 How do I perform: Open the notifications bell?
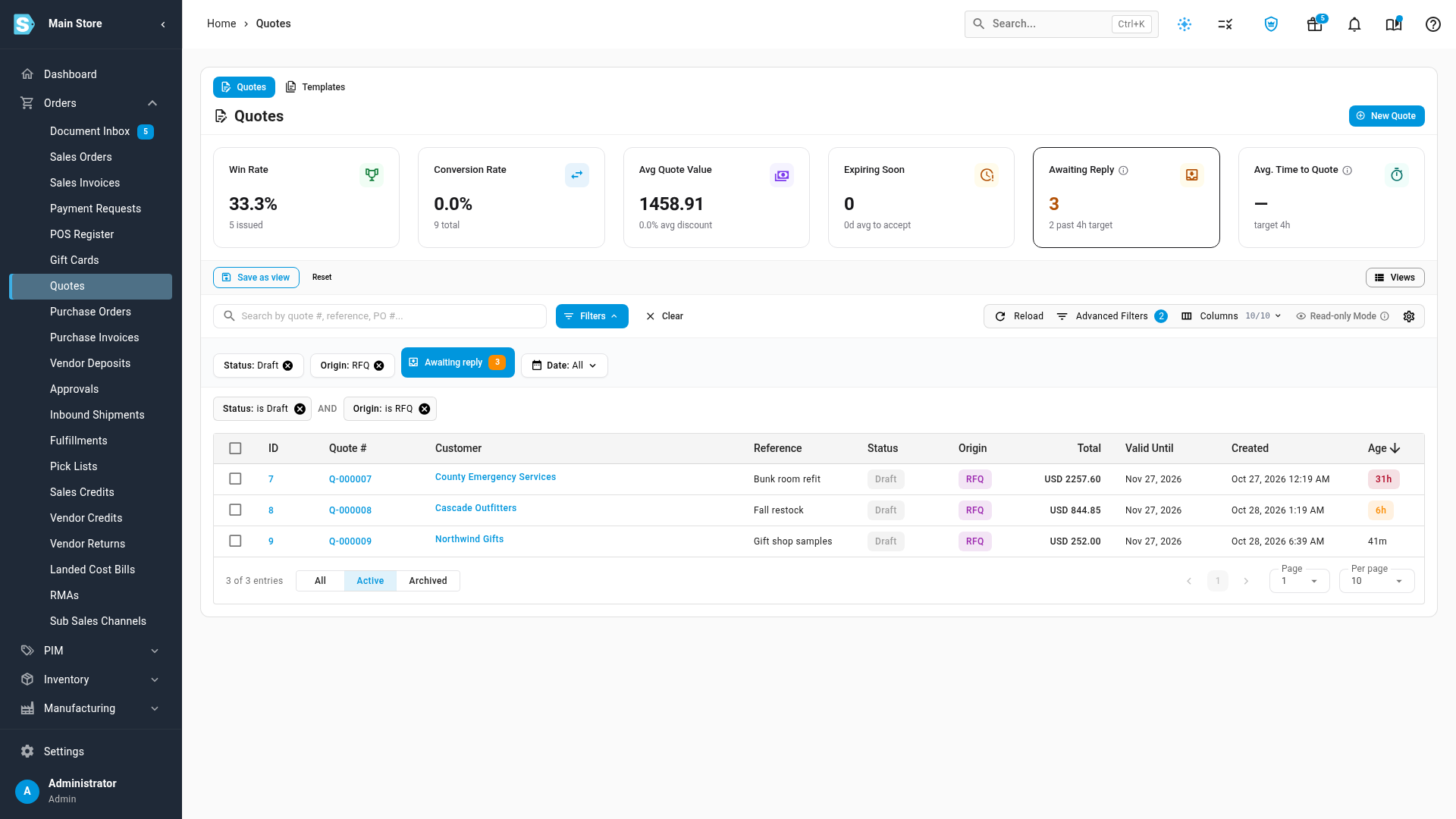pos(1354,24)
